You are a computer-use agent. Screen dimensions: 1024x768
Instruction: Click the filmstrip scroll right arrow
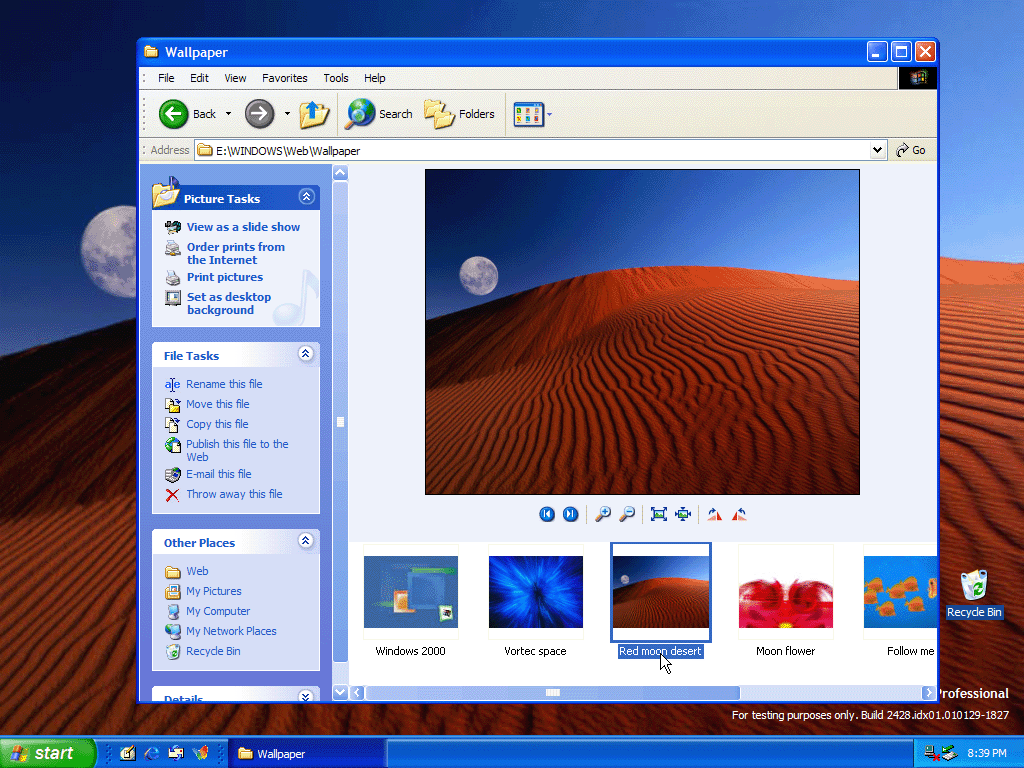point(929,692)
